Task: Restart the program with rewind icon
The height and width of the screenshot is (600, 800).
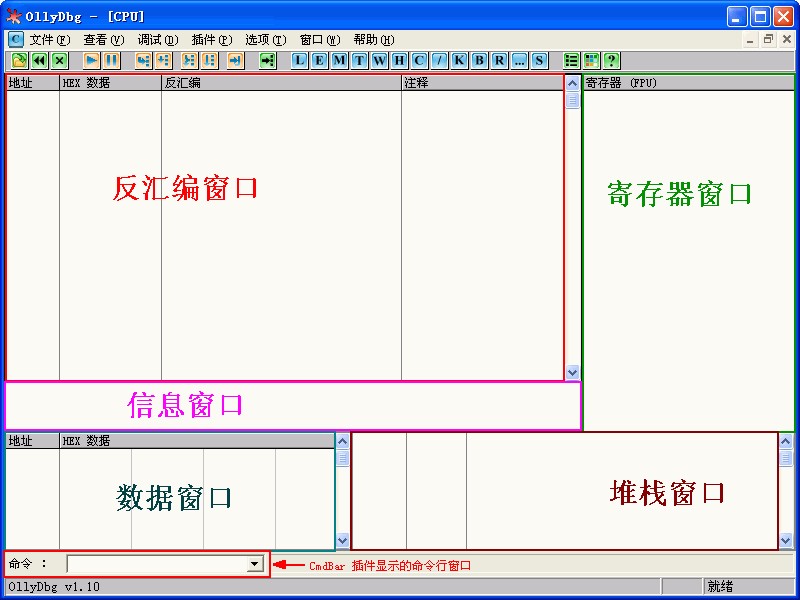Action: tap(40, 61)
